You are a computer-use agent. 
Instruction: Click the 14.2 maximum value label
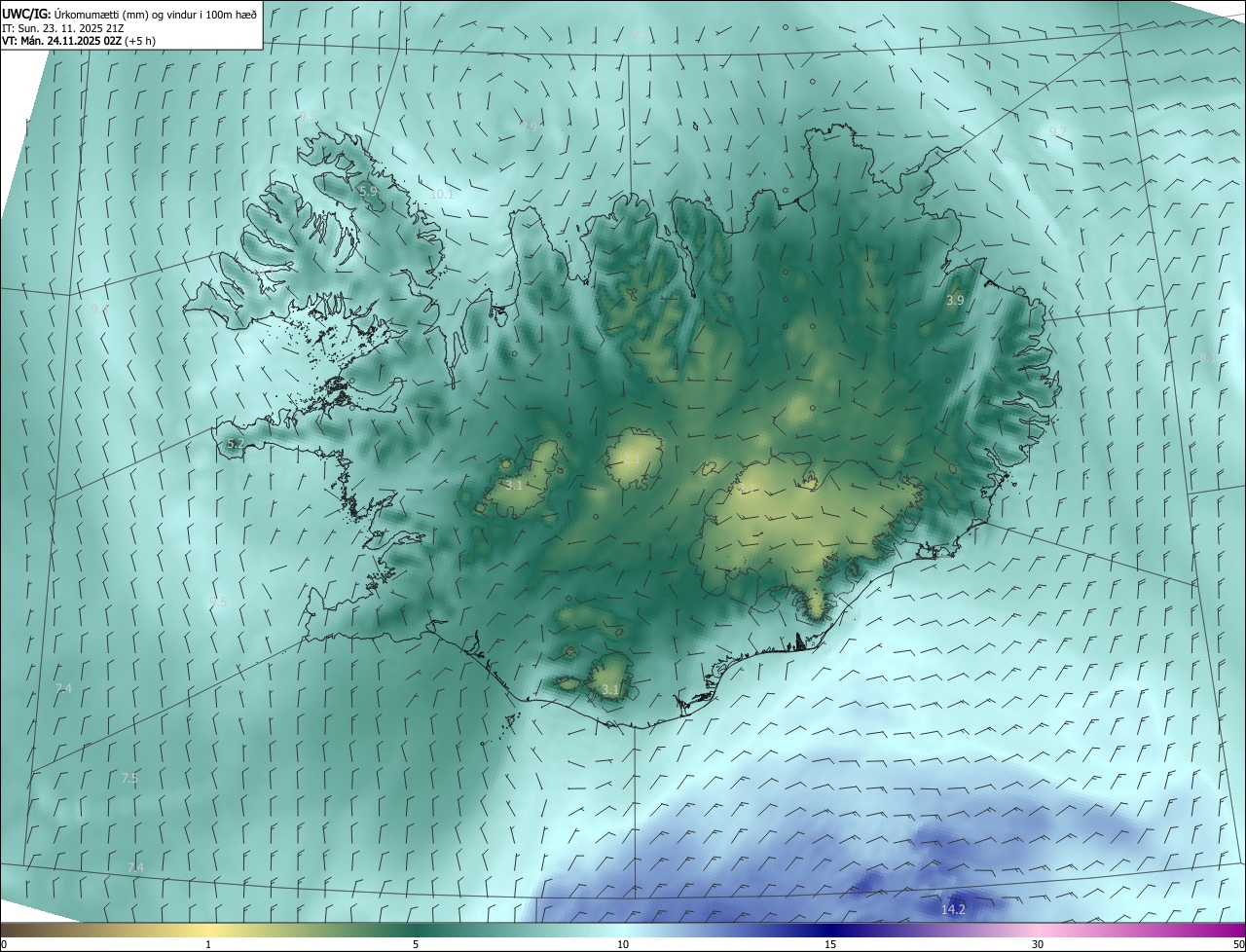click(953, 909)
